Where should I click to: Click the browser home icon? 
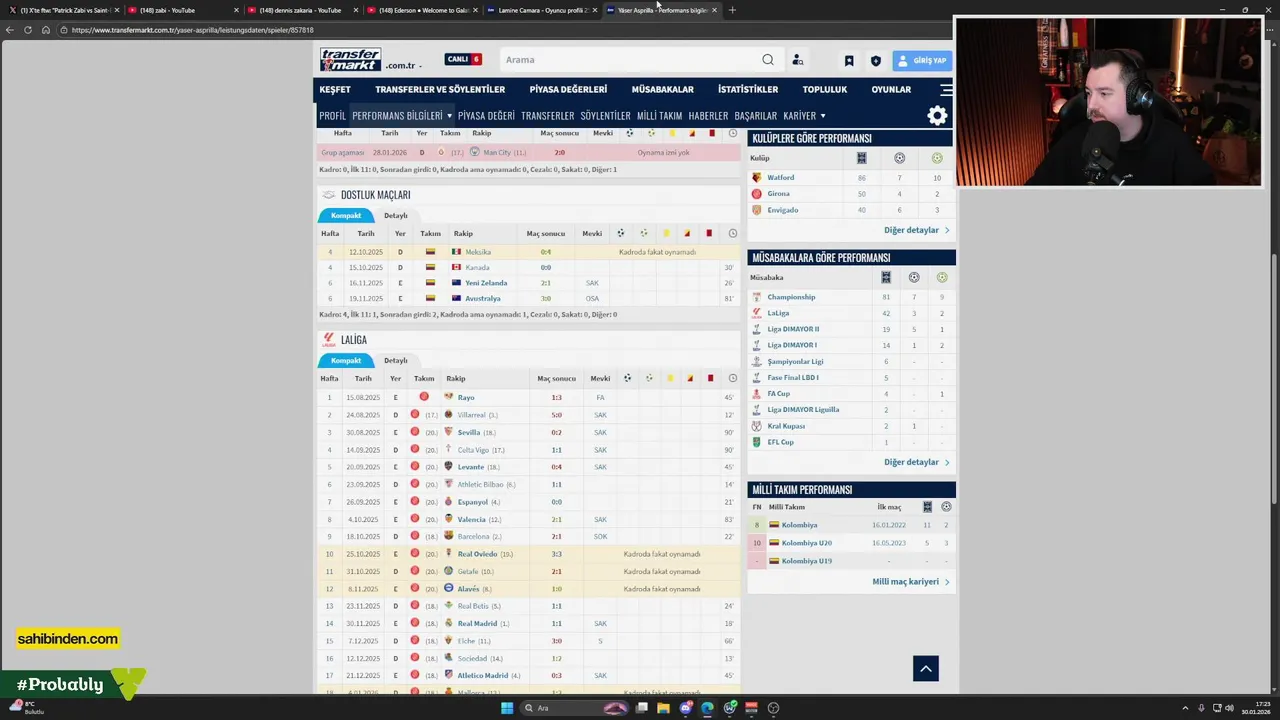(46, 30)
